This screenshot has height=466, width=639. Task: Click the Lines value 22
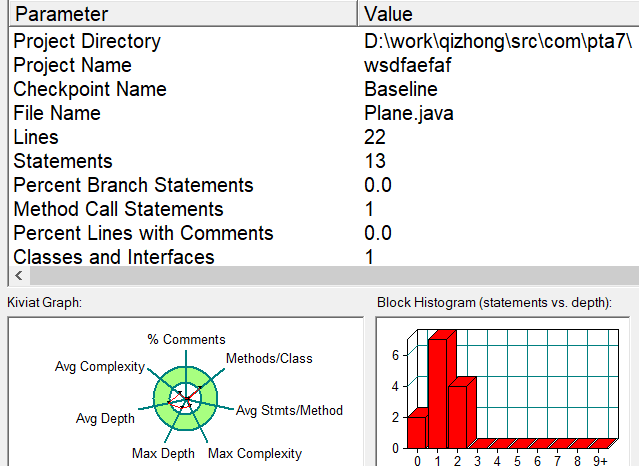tap(375, 137)
